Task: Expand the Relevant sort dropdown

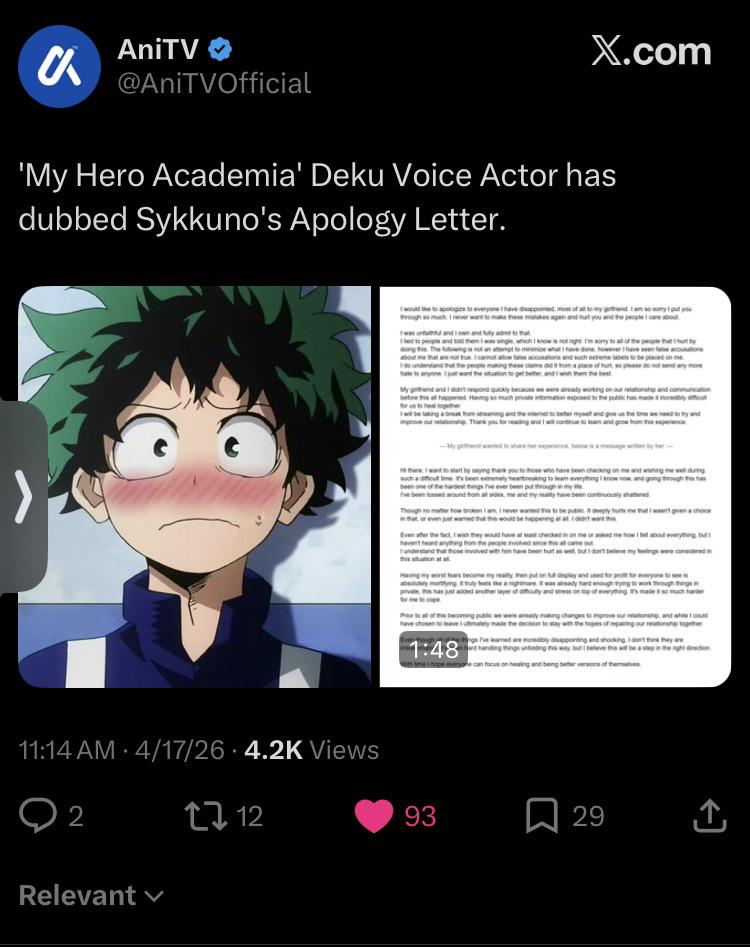Action: [91, 895]
